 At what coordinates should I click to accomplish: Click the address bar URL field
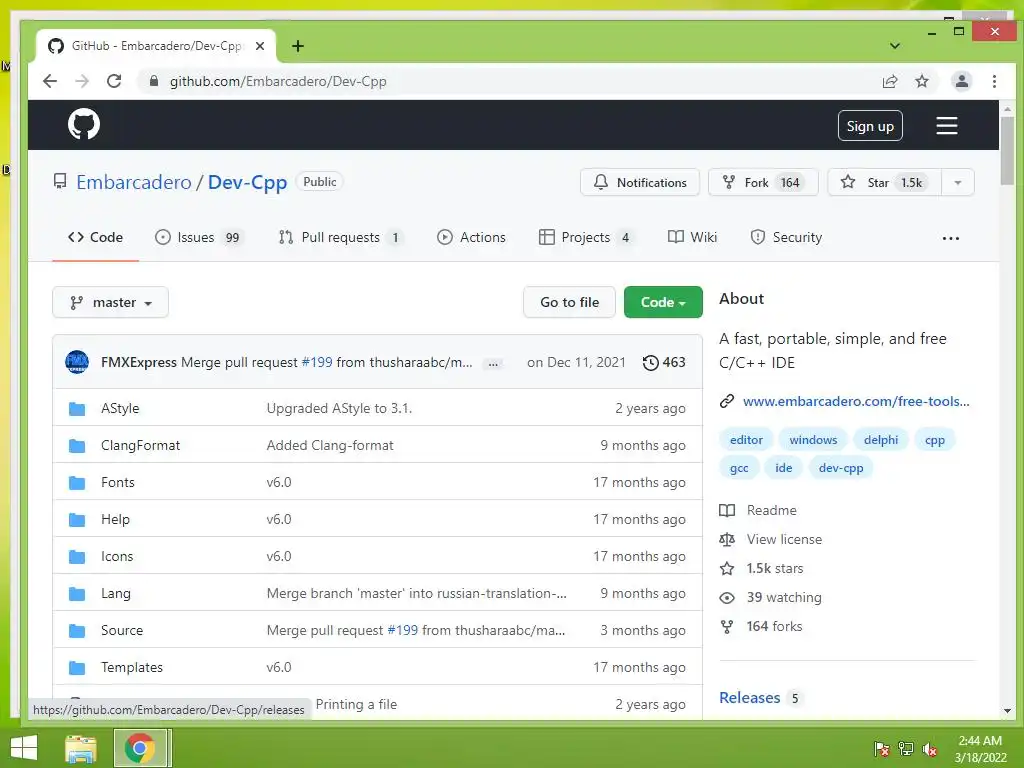[509, 81]
